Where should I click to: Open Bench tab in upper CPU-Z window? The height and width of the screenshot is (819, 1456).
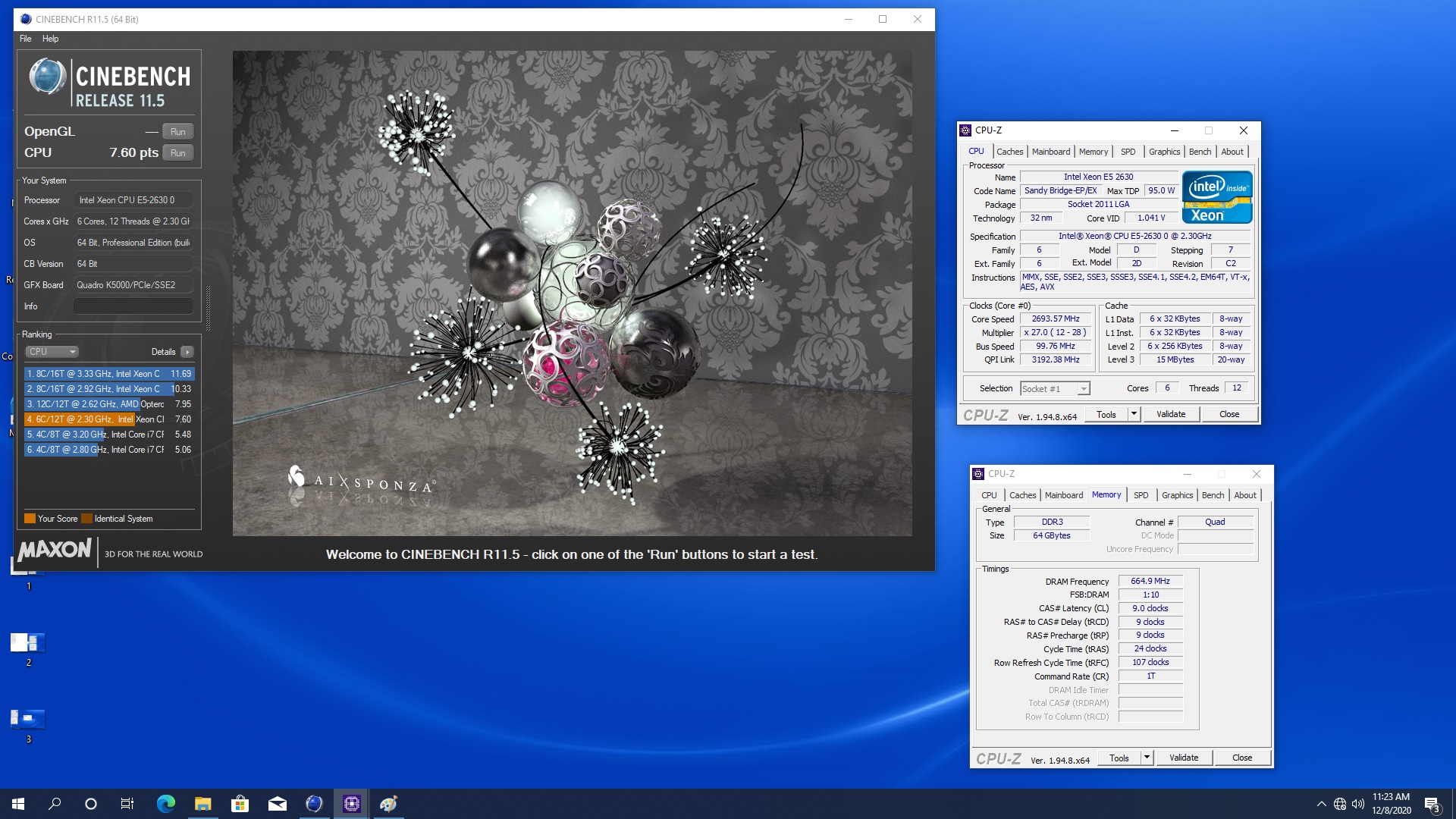(1200, 152)
